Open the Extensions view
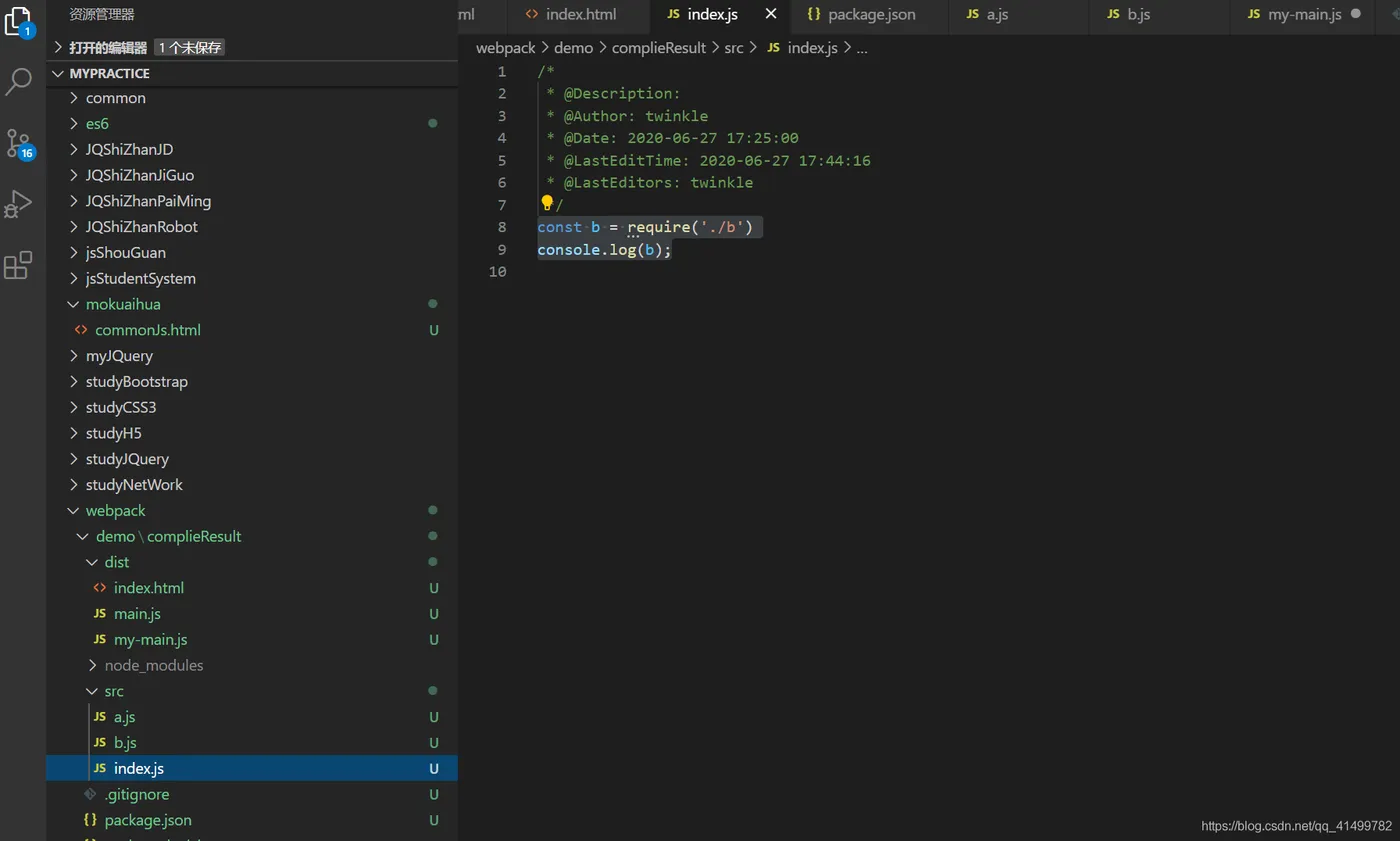This screenshot has width=1400, height=841. (19, 265)
